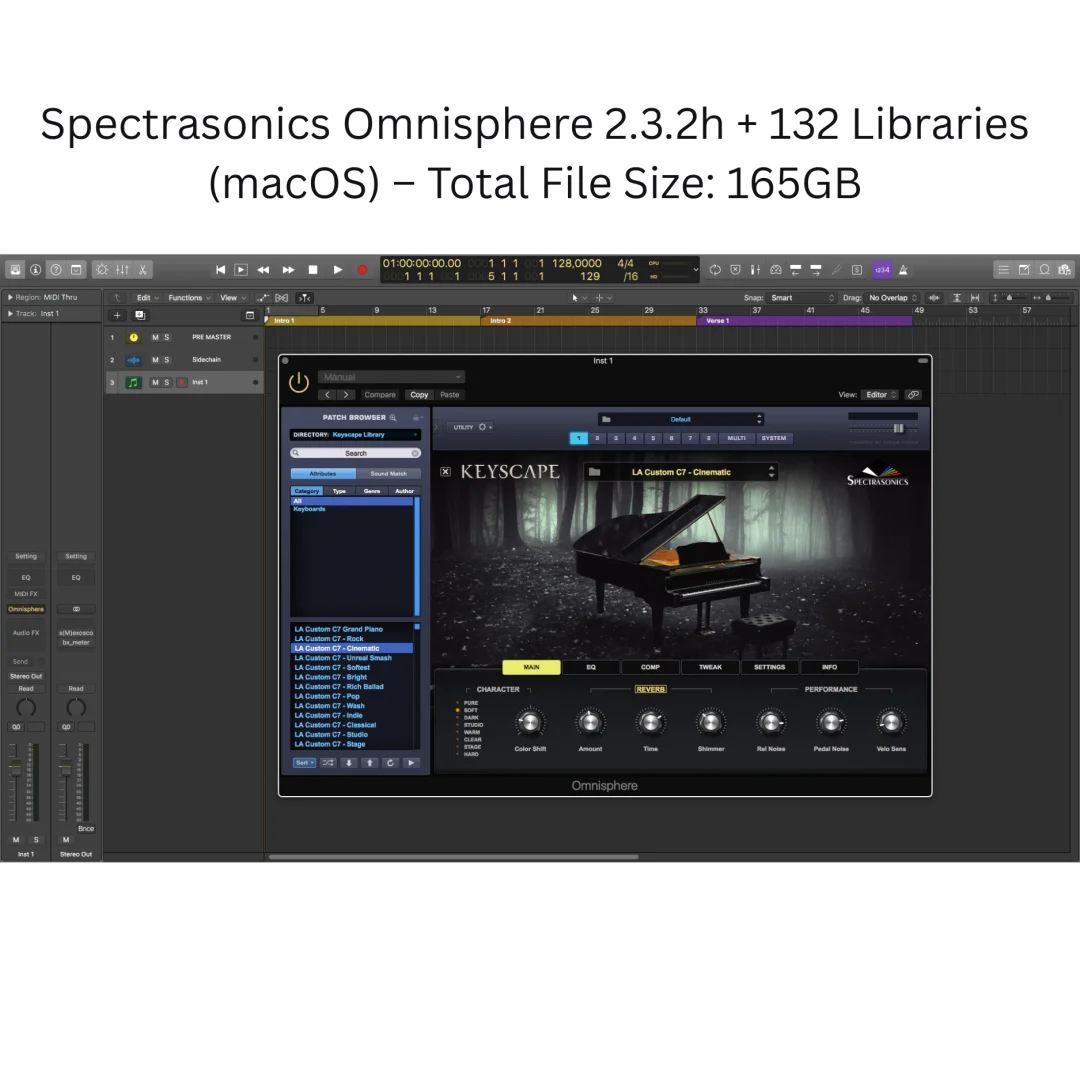Mute the Sidechain track

pos(155,360)
